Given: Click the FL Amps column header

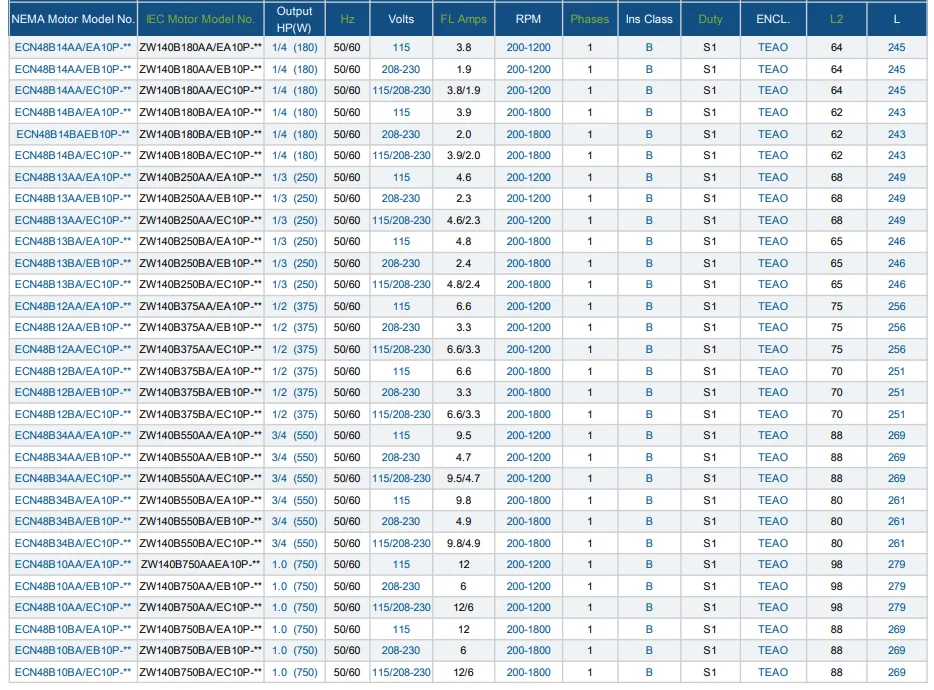Looking at the screenshot, I should pyautogui.click(x=463, y=19).
